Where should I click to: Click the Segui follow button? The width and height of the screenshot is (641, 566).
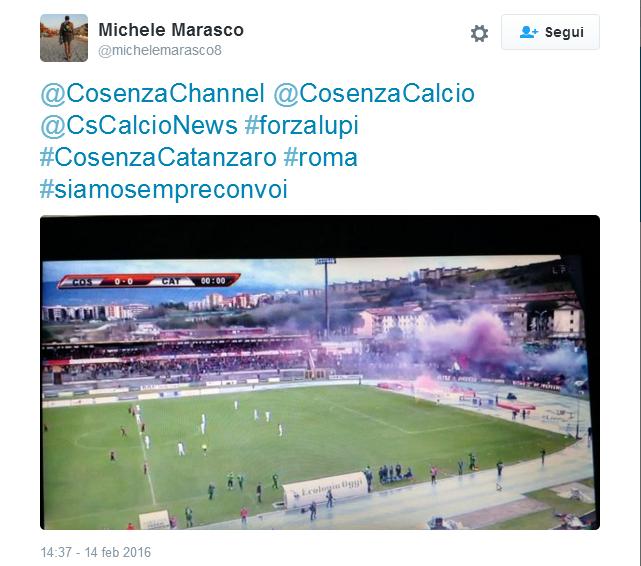click(x=550, y=32)
